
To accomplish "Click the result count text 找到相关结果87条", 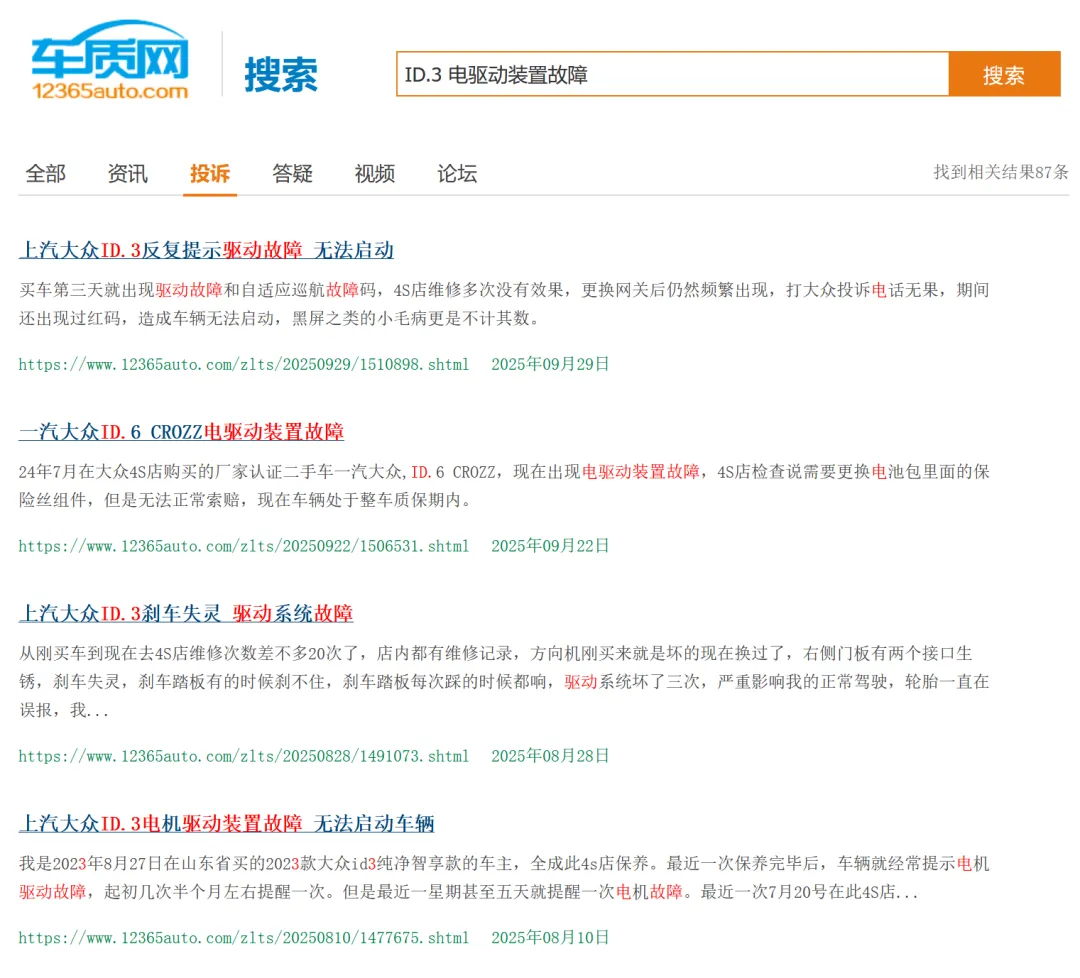I will pos(1001,172).
